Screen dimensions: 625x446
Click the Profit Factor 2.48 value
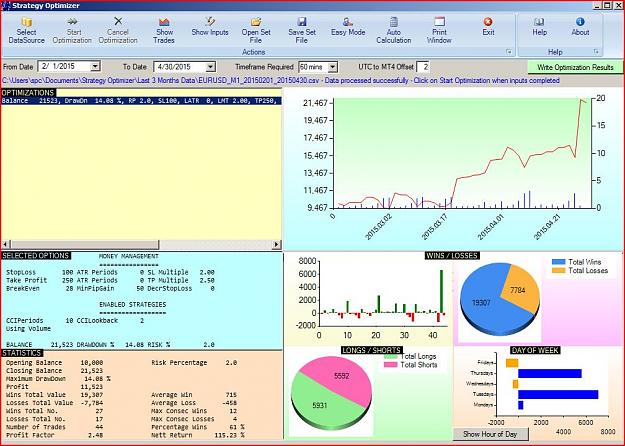[x=96, y=435]
